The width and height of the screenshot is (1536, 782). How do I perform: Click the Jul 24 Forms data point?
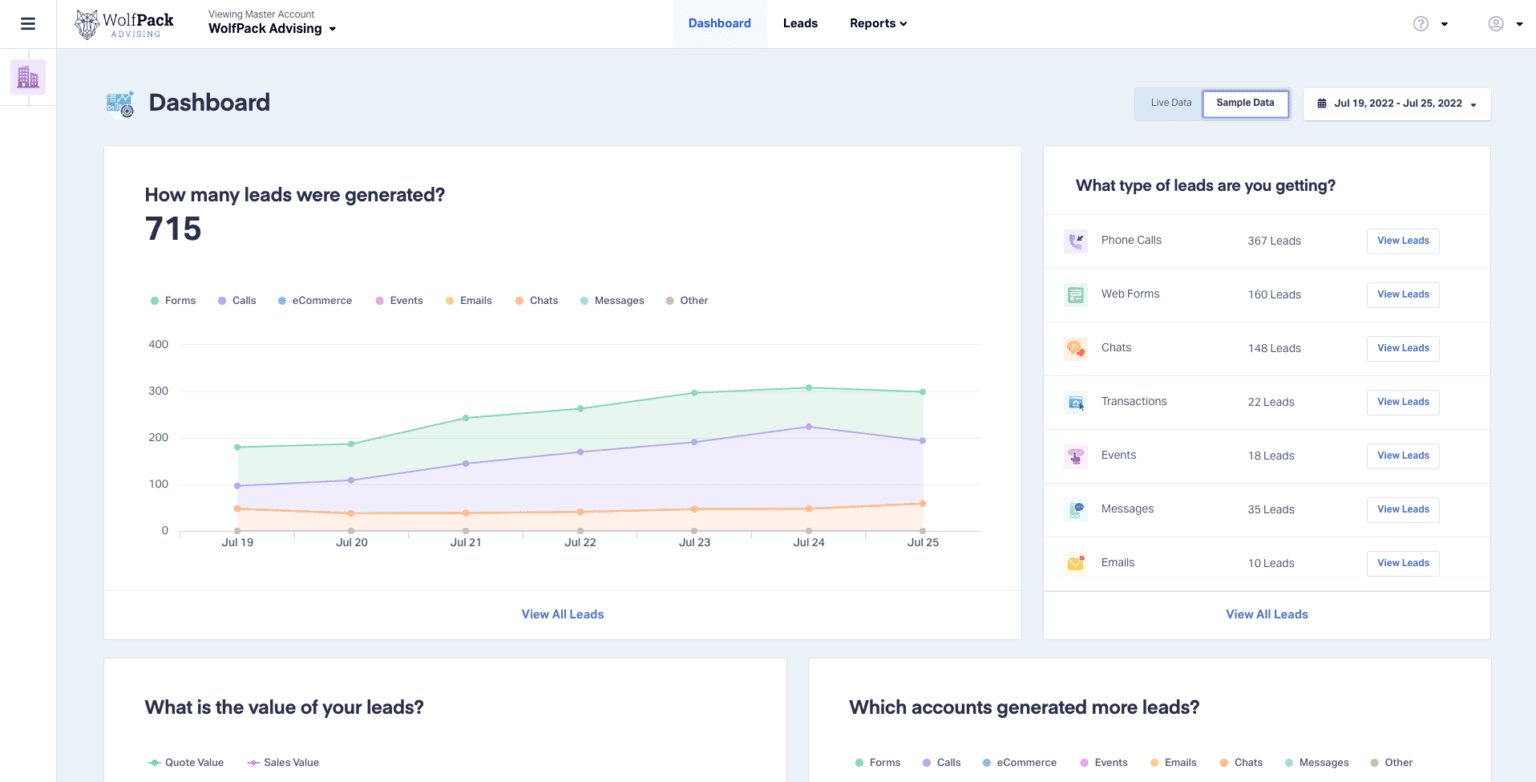click(x=808, y=388)
